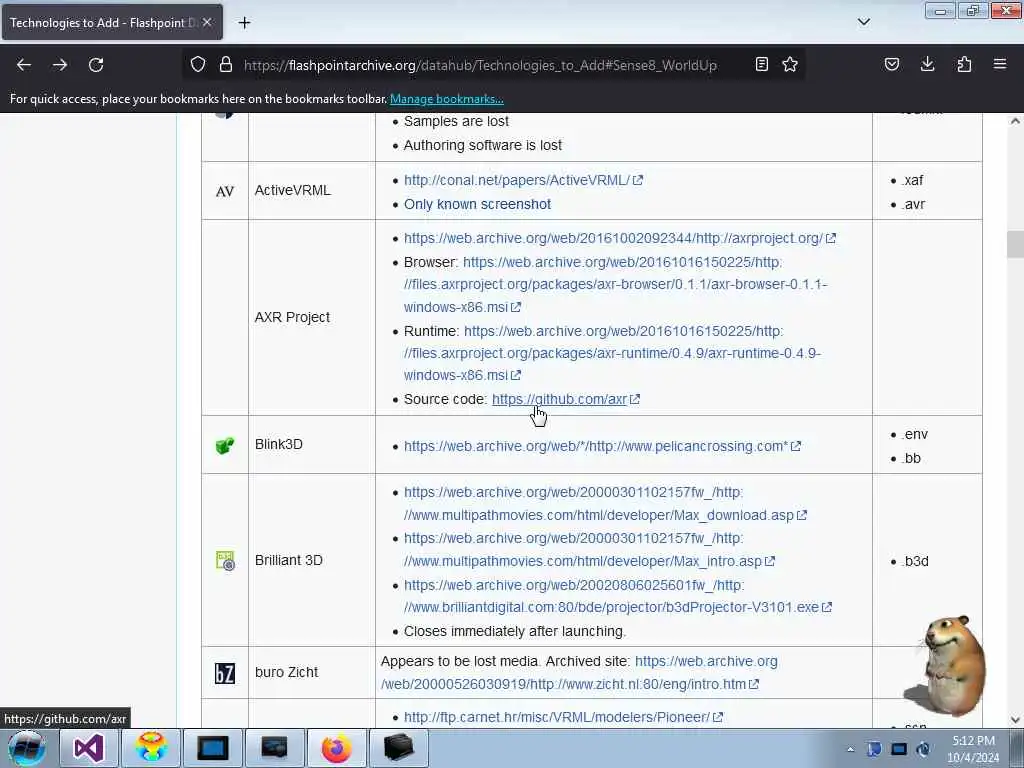This screenshot has height=768, width=1024.
Task: Open Only known screenshot link
Action: point(477,204)
